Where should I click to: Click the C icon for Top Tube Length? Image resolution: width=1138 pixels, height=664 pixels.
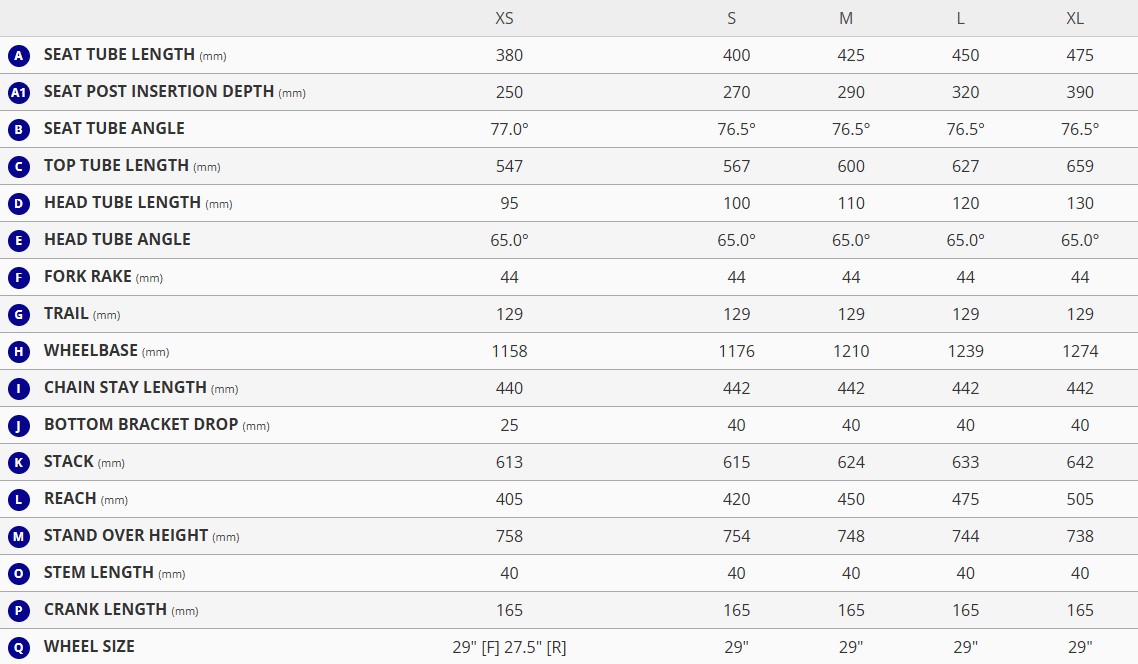click(x=18, y=167)
